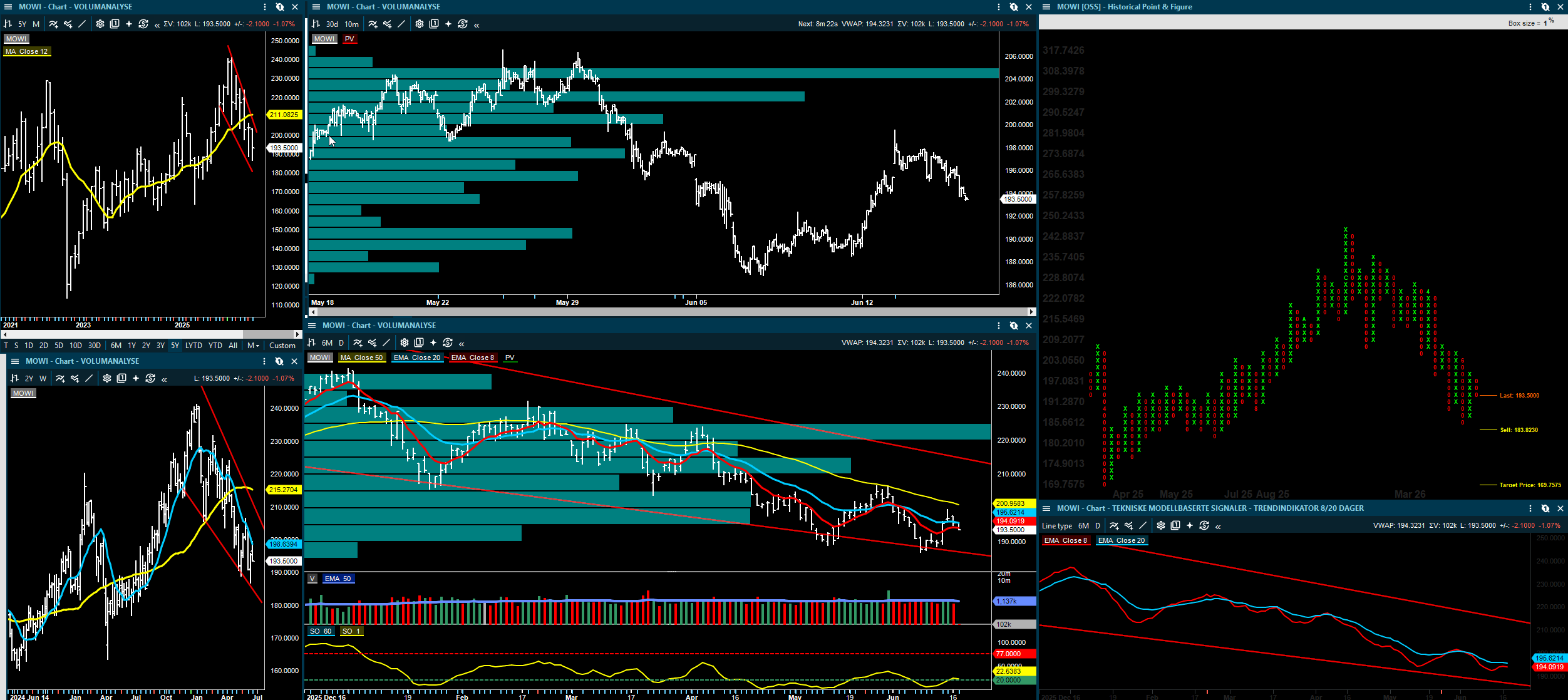Add comparison symbol in 6M daily chart
The height and width of the screenshot is (700, 1568).
pos(372,342)
